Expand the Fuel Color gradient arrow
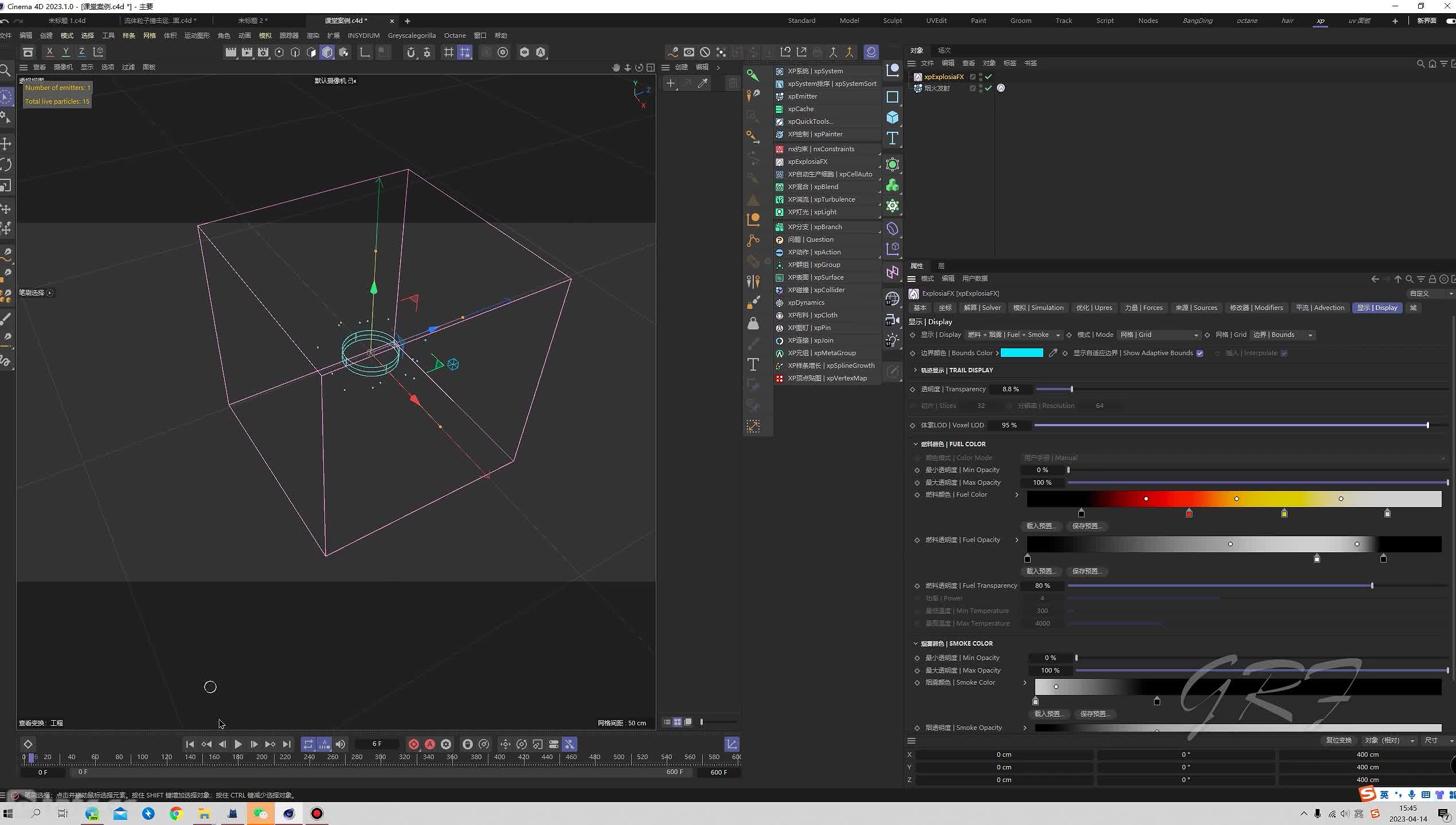Viewport: 1456px width, 825px height. pos(1017,495)
